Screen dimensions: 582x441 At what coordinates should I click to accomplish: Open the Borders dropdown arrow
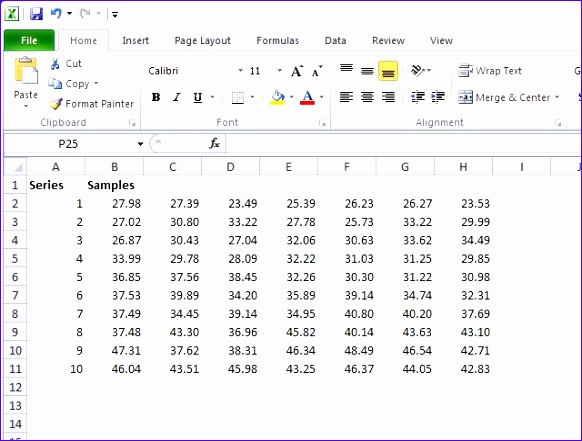(252, 97)
